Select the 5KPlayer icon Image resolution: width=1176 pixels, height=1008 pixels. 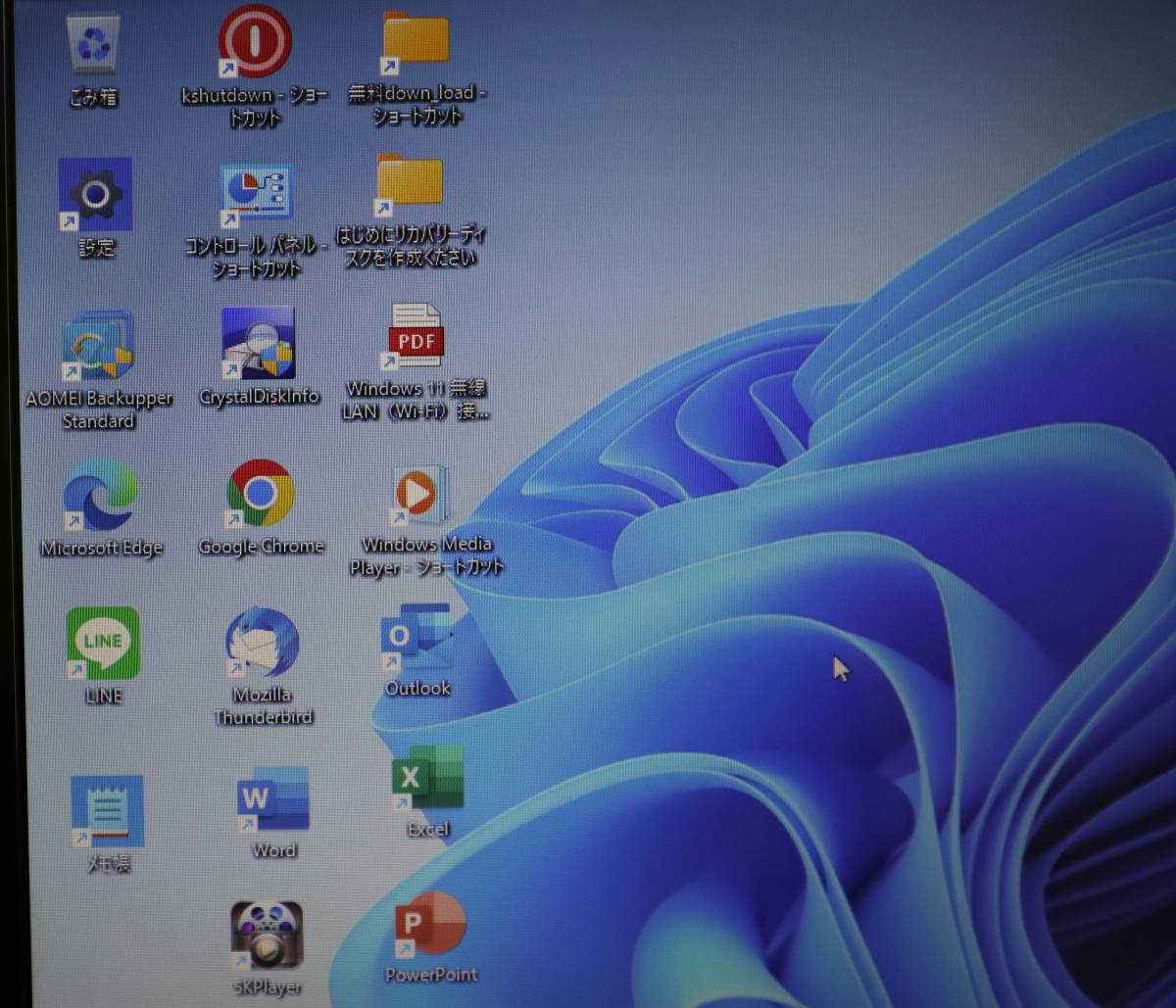pyautogui.click(x=267, y=936)
